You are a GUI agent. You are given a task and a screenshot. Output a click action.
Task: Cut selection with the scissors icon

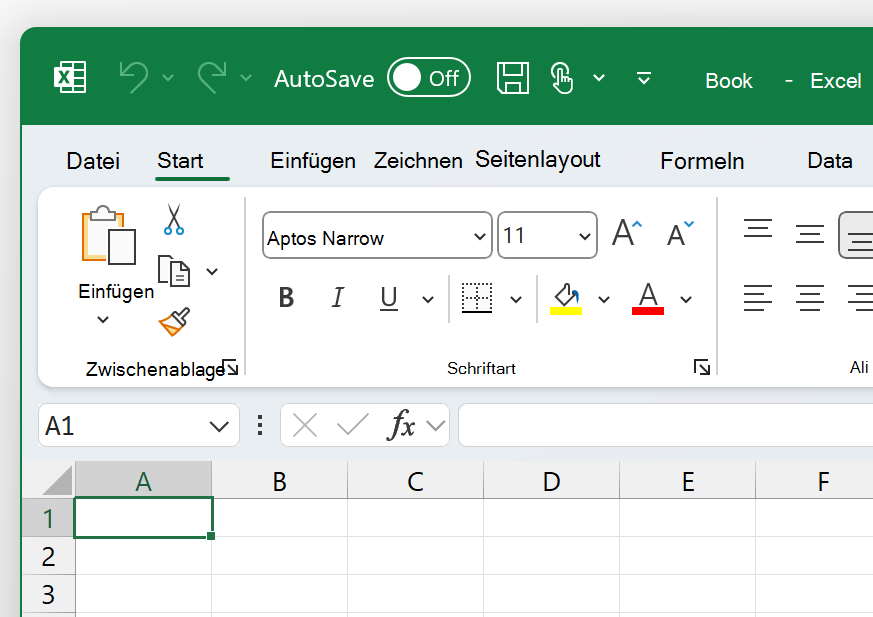174,219
